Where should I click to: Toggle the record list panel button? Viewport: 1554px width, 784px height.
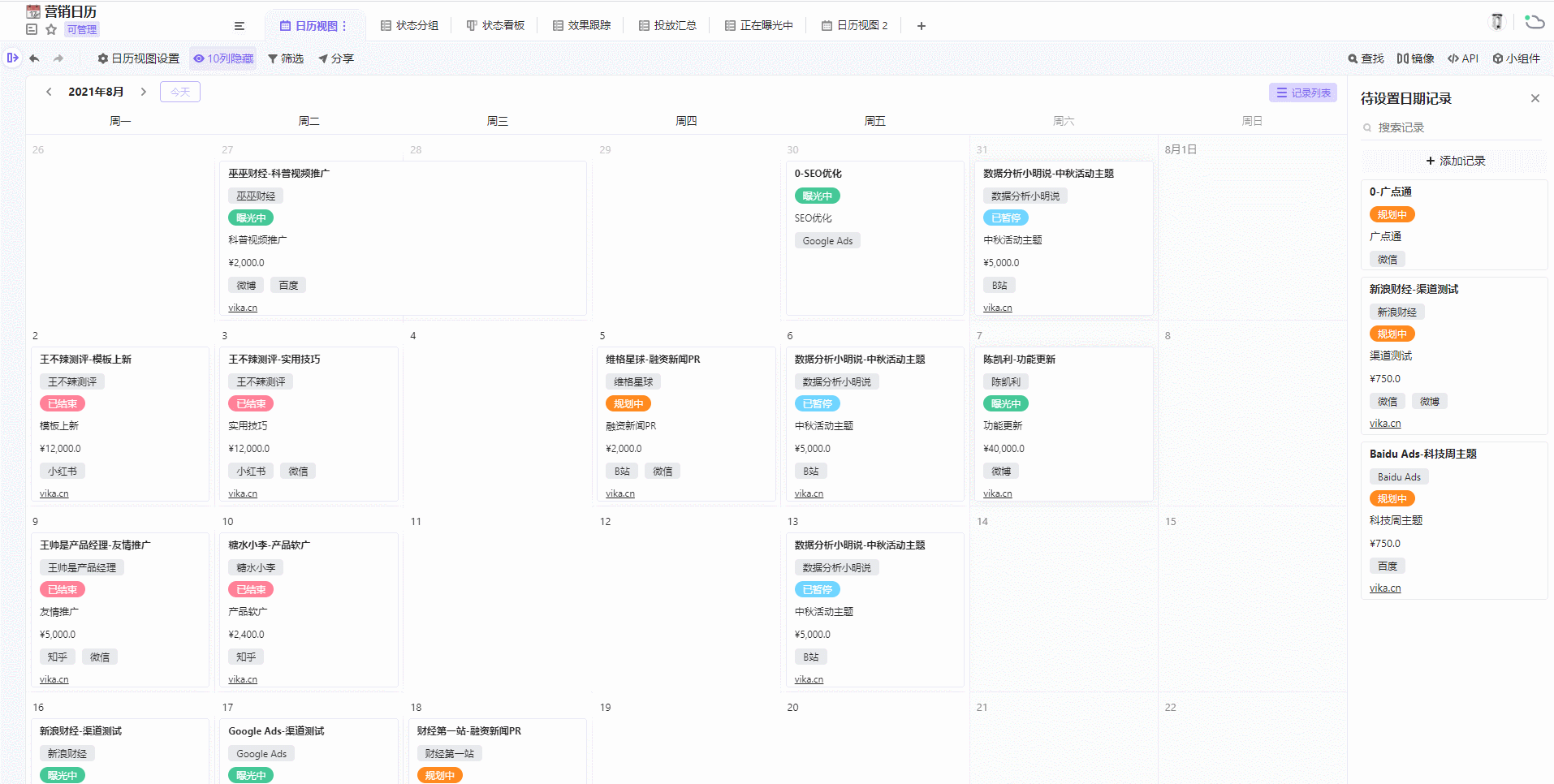tap(1302, 93)
